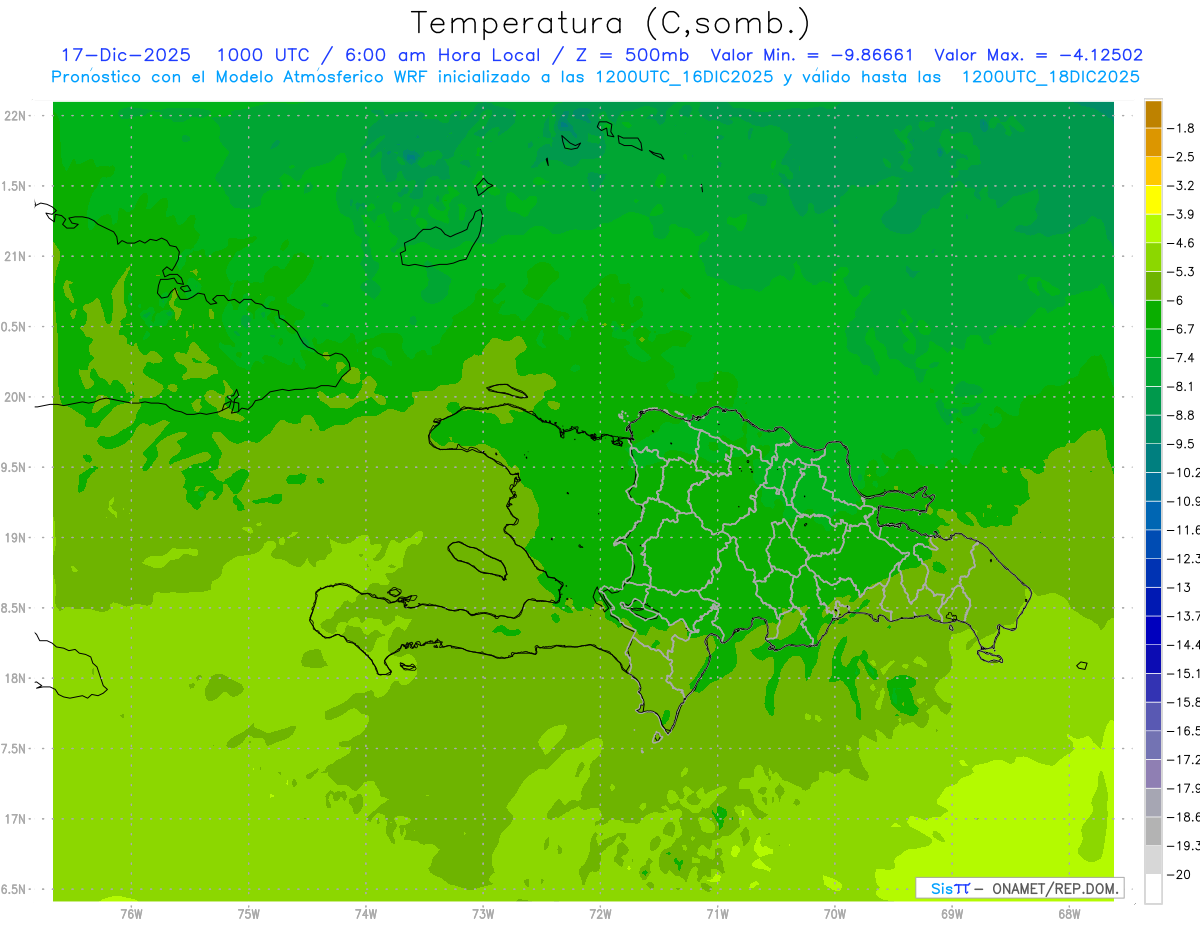
Task: Click the '68W' longitude label
Action: [1069, 913]
